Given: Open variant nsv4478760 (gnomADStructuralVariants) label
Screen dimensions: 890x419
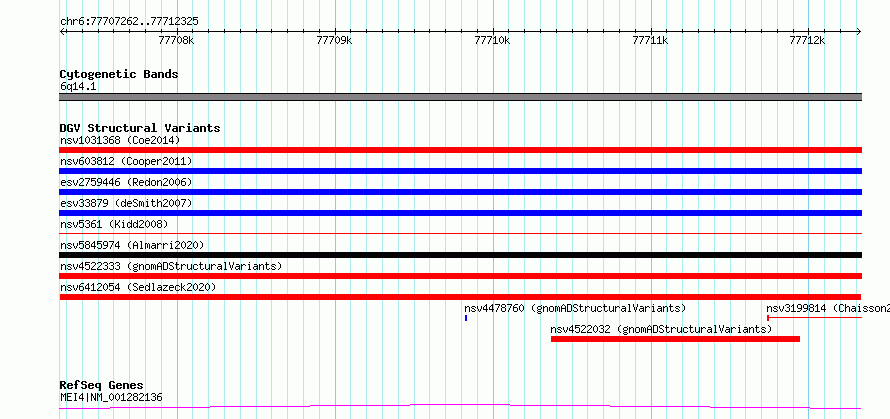Looking at the screenshot, I should click(x=575, y=308).
